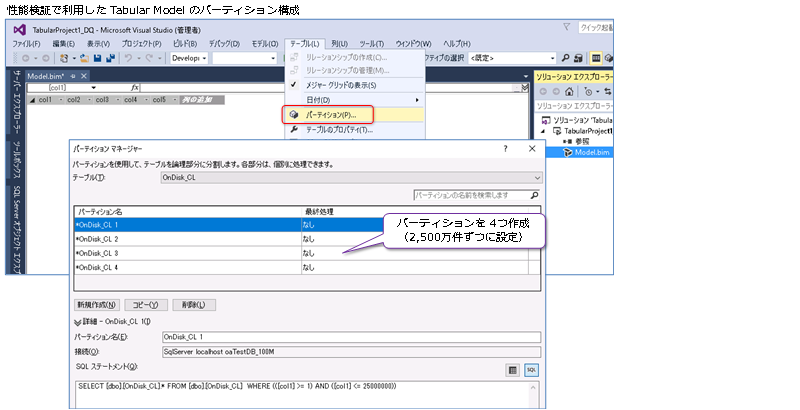The image size is (800, 410).
Task: Collapse the TabularProject1 tree node
Action: [543, 131]
